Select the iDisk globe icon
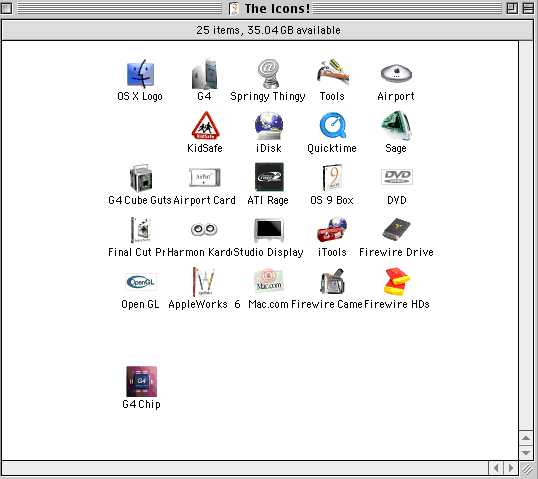Viewport: 538px width, 479px height. pyautogui.click(x=269, y=126)
